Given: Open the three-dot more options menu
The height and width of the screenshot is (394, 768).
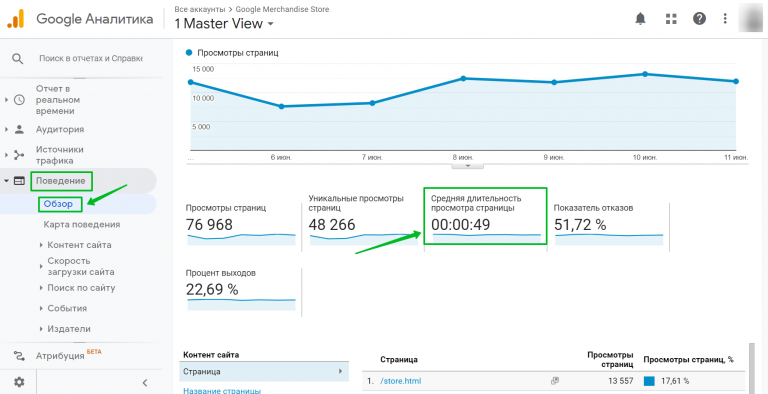Looking at the screenshot, I should pyautogui.click(x=725, y=19).
